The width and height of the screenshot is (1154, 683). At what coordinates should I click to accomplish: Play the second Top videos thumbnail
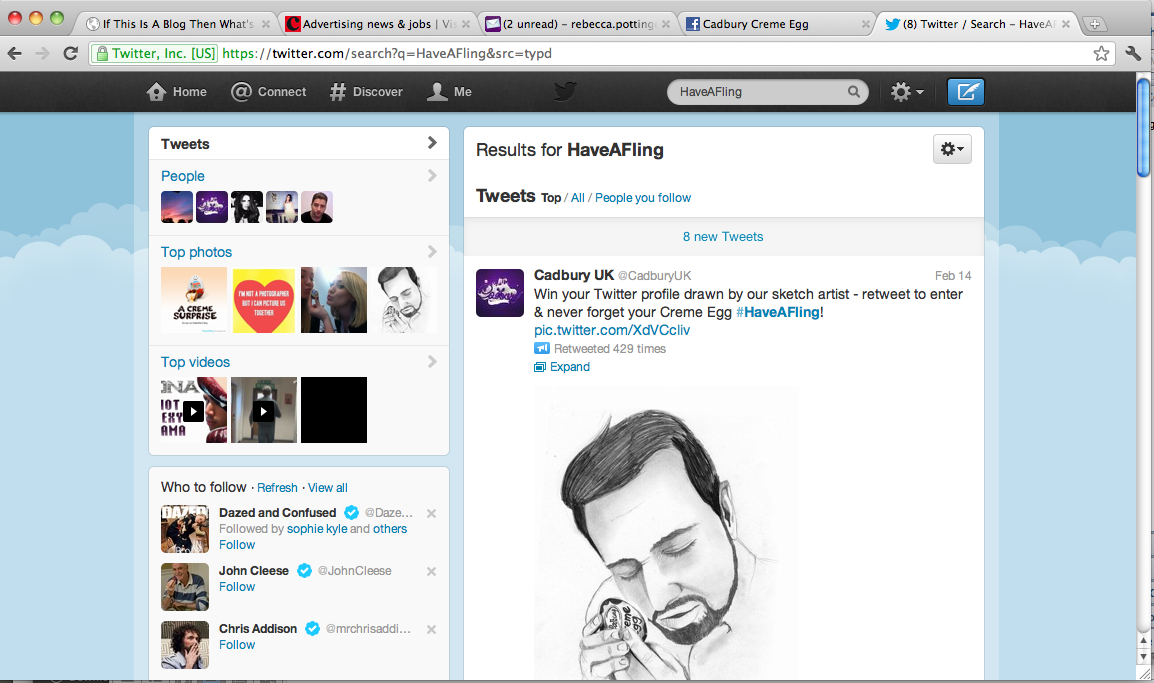click(263, 410)
